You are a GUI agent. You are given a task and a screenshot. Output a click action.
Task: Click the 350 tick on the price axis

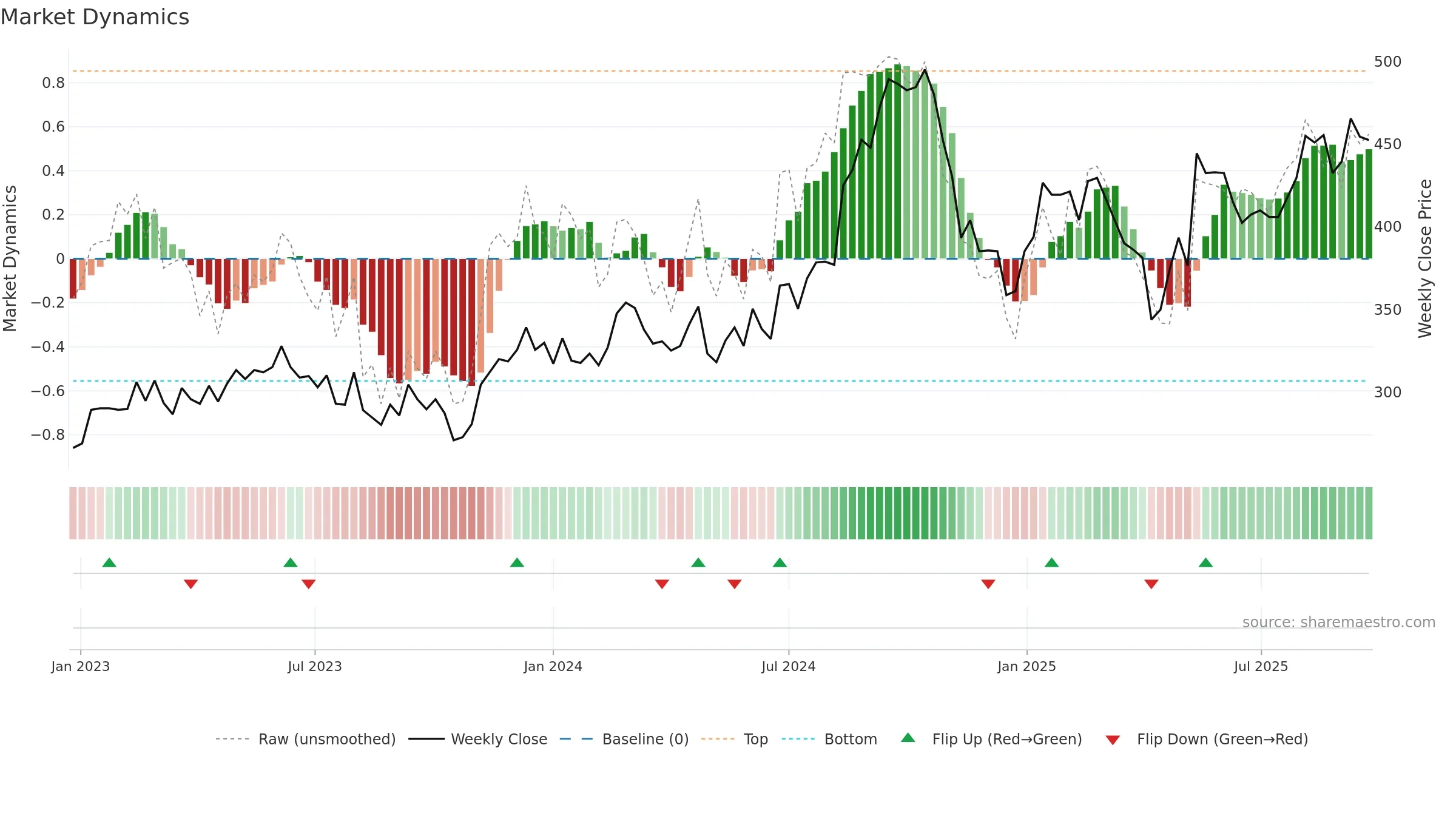[x=1387, y=309]
